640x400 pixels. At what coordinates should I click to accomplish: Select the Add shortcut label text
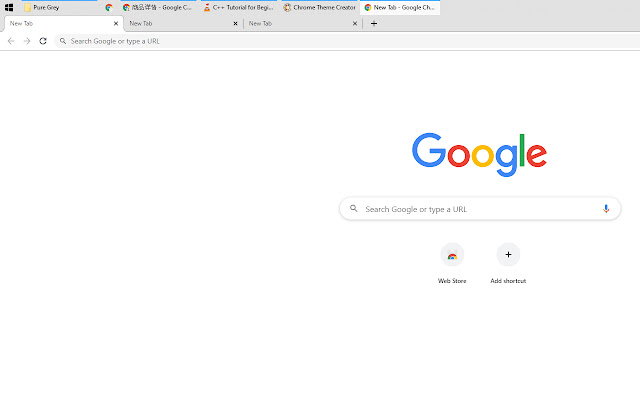click(x=508, y=281)
